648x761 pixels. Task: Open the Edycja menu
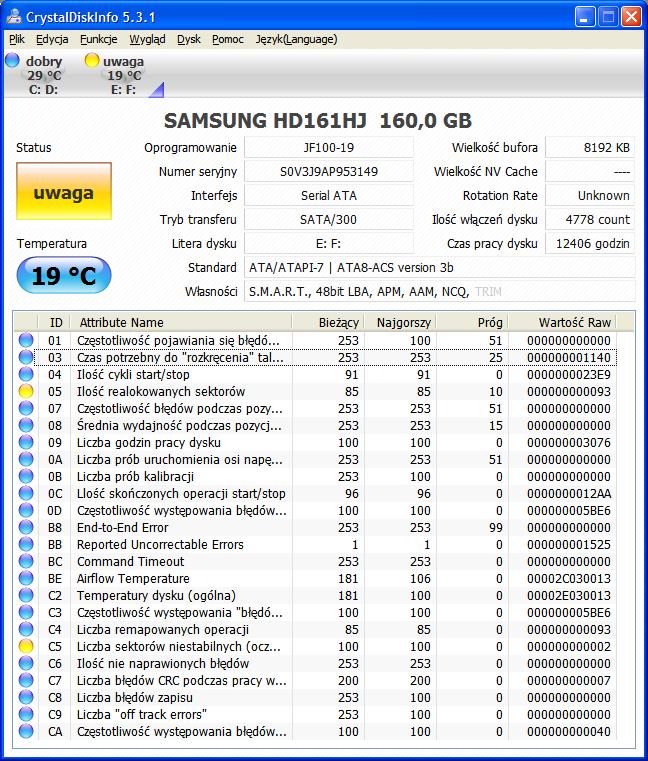click(x=52, y=39)
